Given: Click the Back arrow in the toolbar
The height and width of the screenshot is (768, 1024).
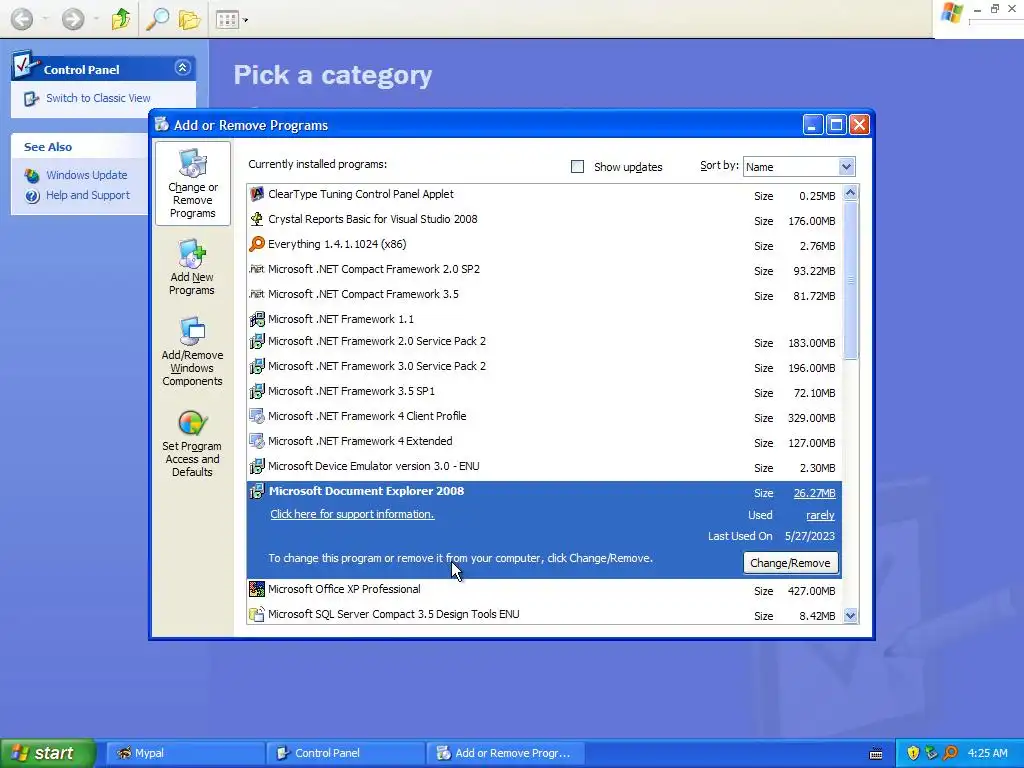Looking at the screenshot, I should pyautogui.click(x=22, y=19).
